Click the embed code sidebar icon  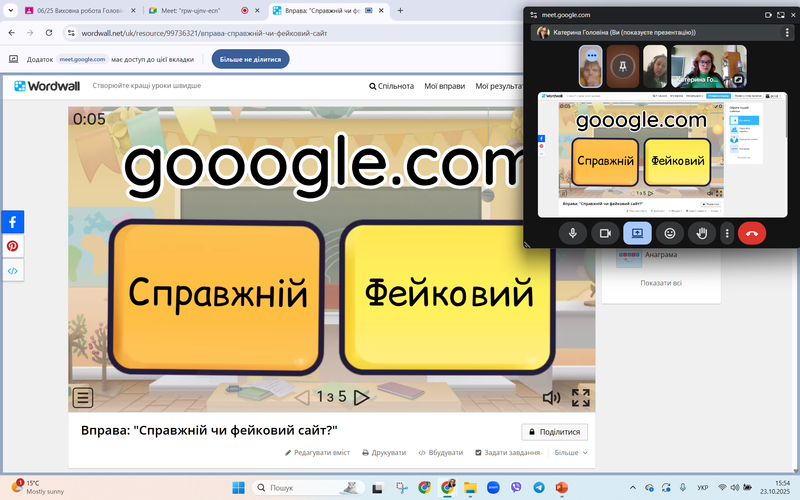(13, 270)
